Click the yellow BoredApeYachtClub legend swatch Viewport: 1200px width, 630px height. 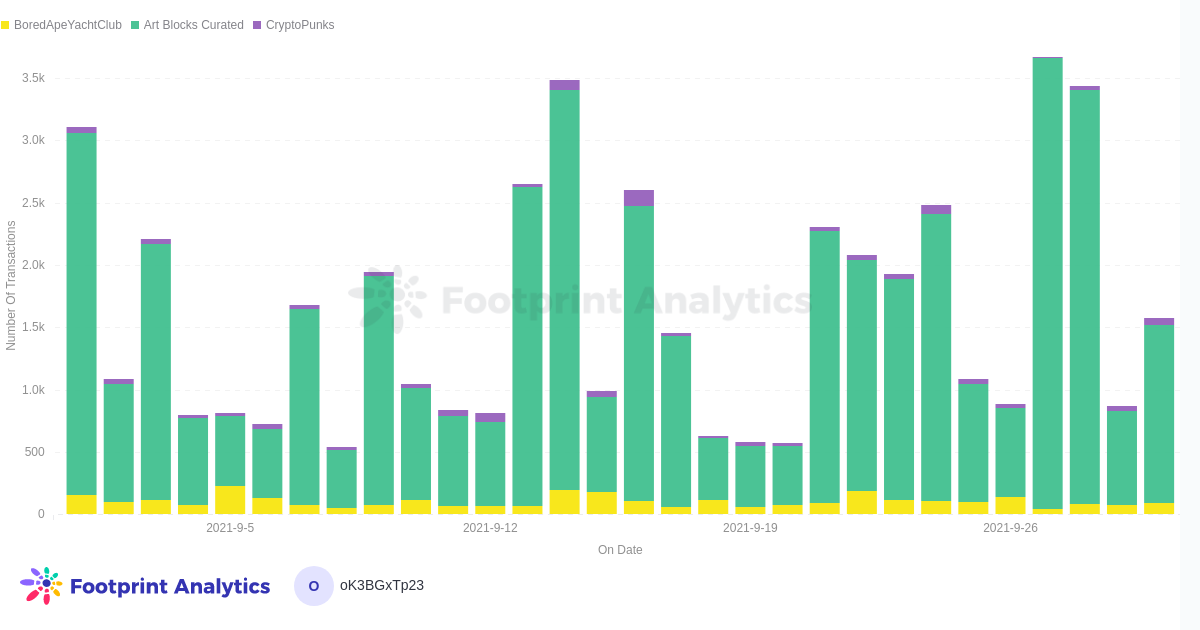[5, 25]
